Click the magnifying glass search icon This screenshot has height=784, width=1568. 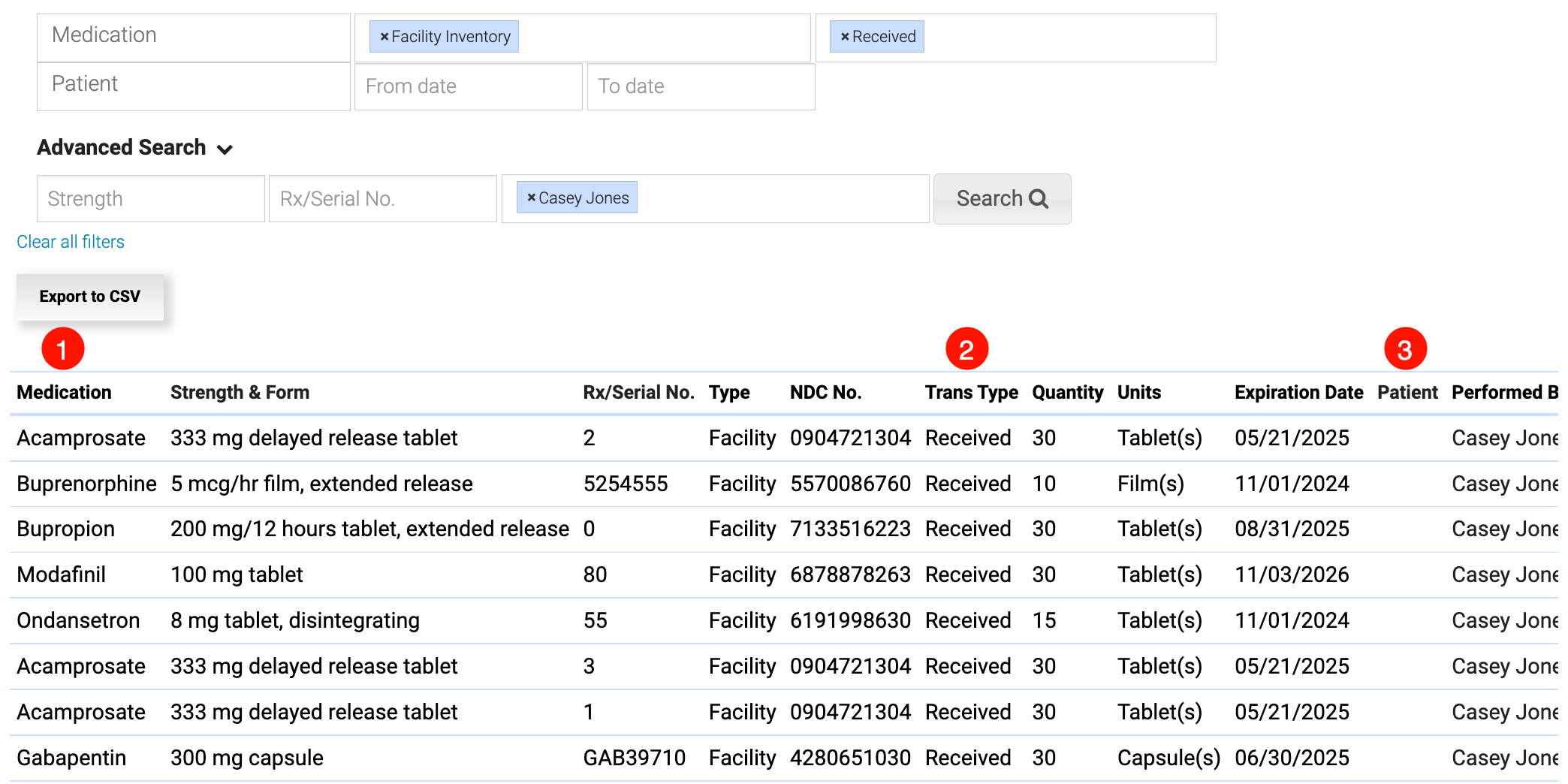tap(1039, 198)
